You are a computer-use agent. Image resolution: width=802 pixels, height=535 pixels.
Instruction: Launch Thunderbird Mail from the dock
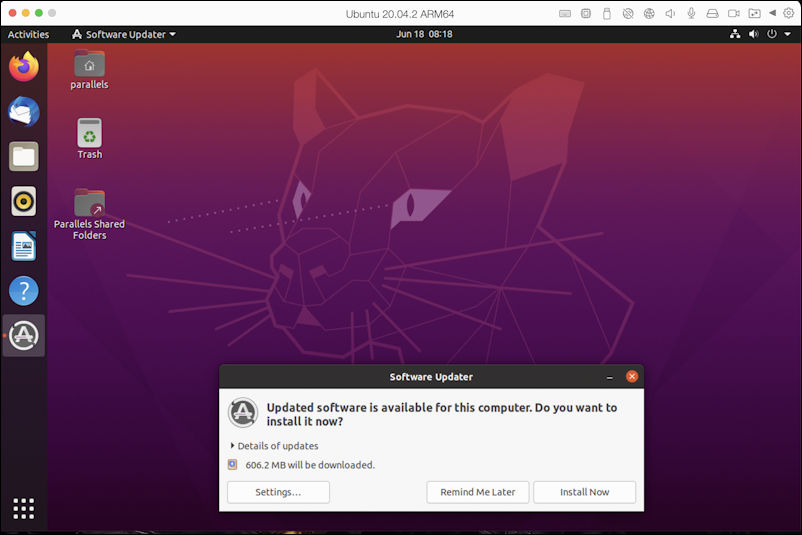point(24,112)
